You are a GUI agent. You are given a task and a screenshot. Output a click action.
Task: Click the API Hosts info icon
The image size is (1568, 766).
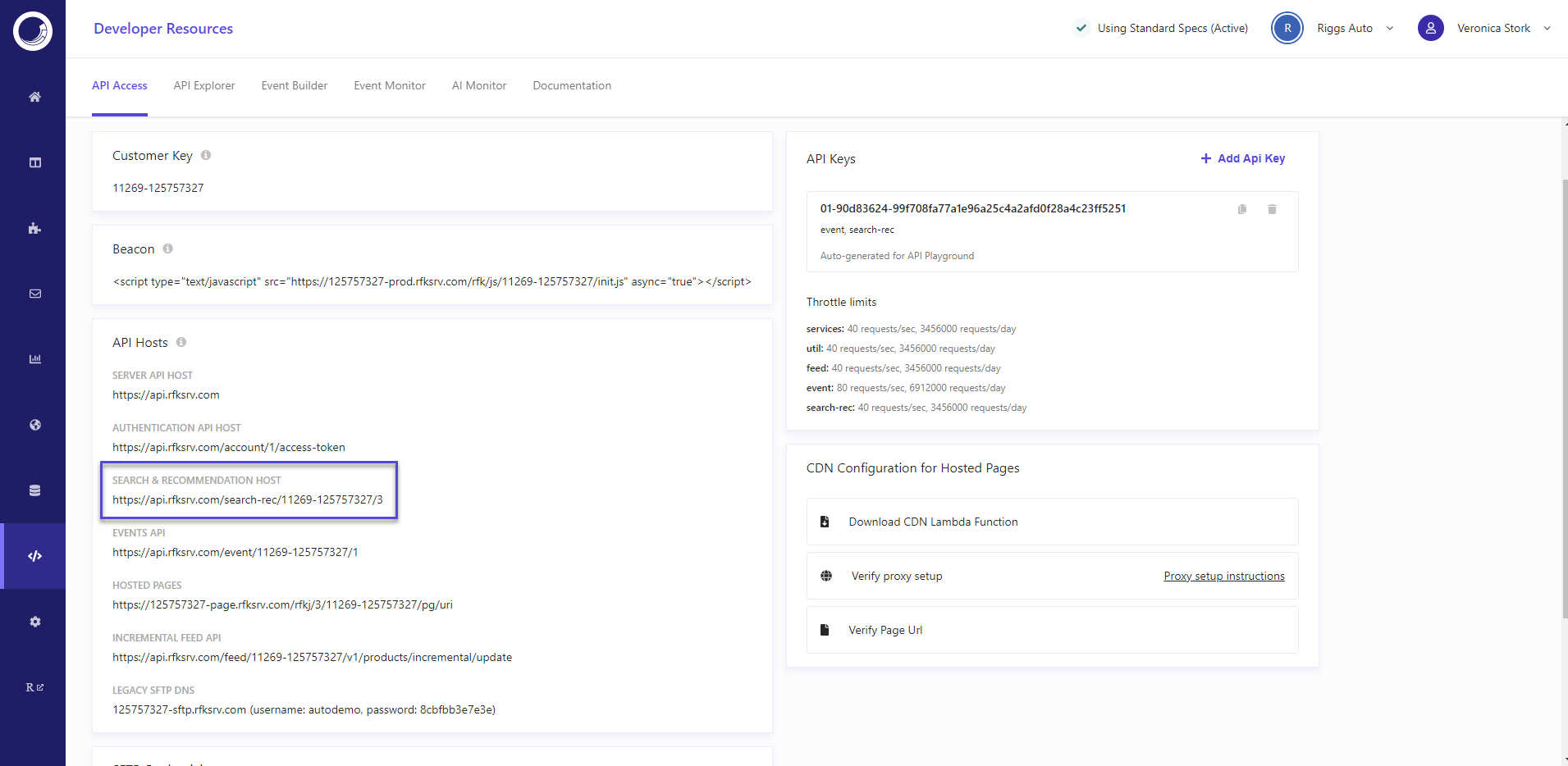[x=181, y=342]
